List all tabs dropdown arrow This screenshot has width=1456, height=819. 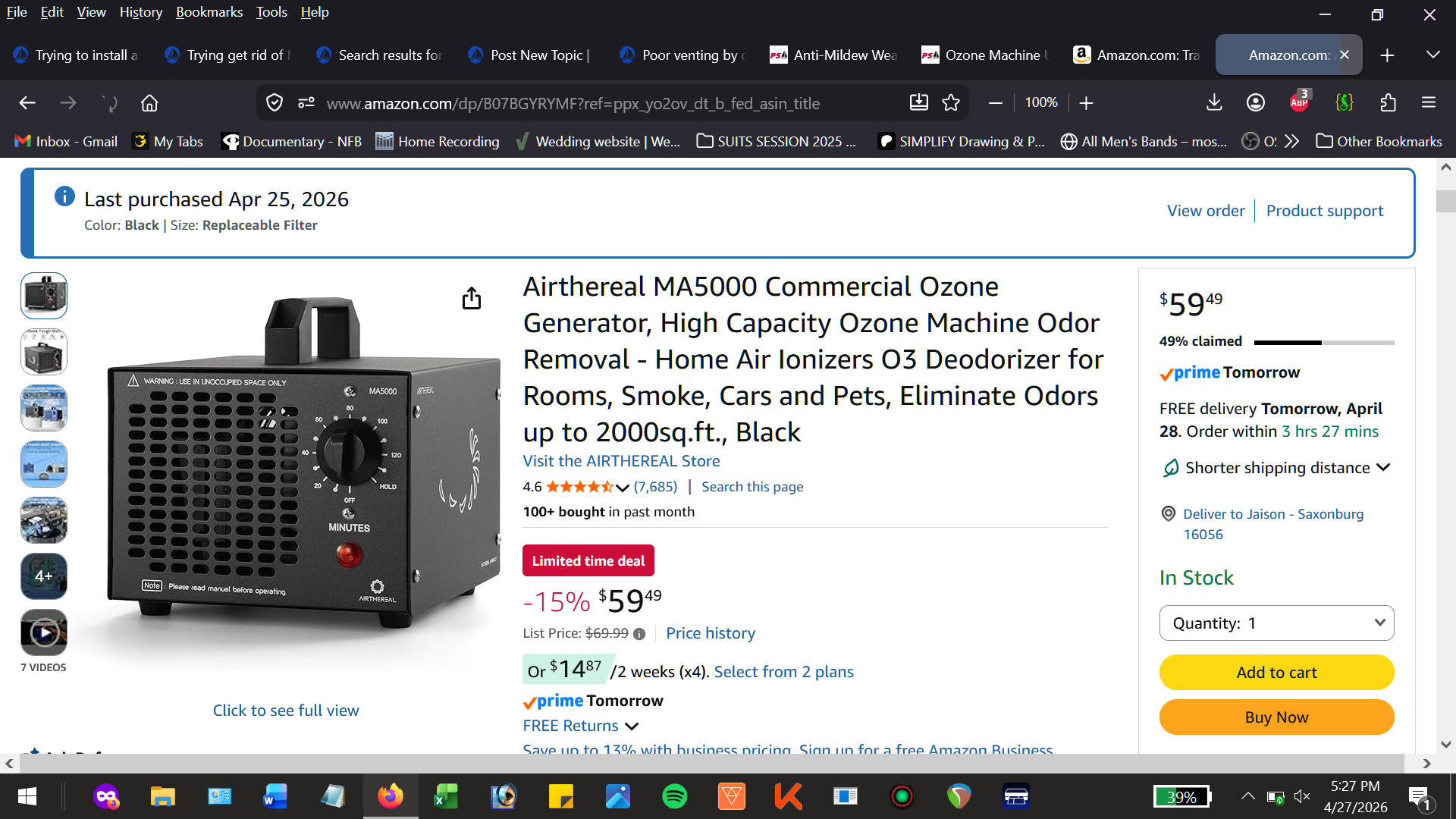[1432, 55]
